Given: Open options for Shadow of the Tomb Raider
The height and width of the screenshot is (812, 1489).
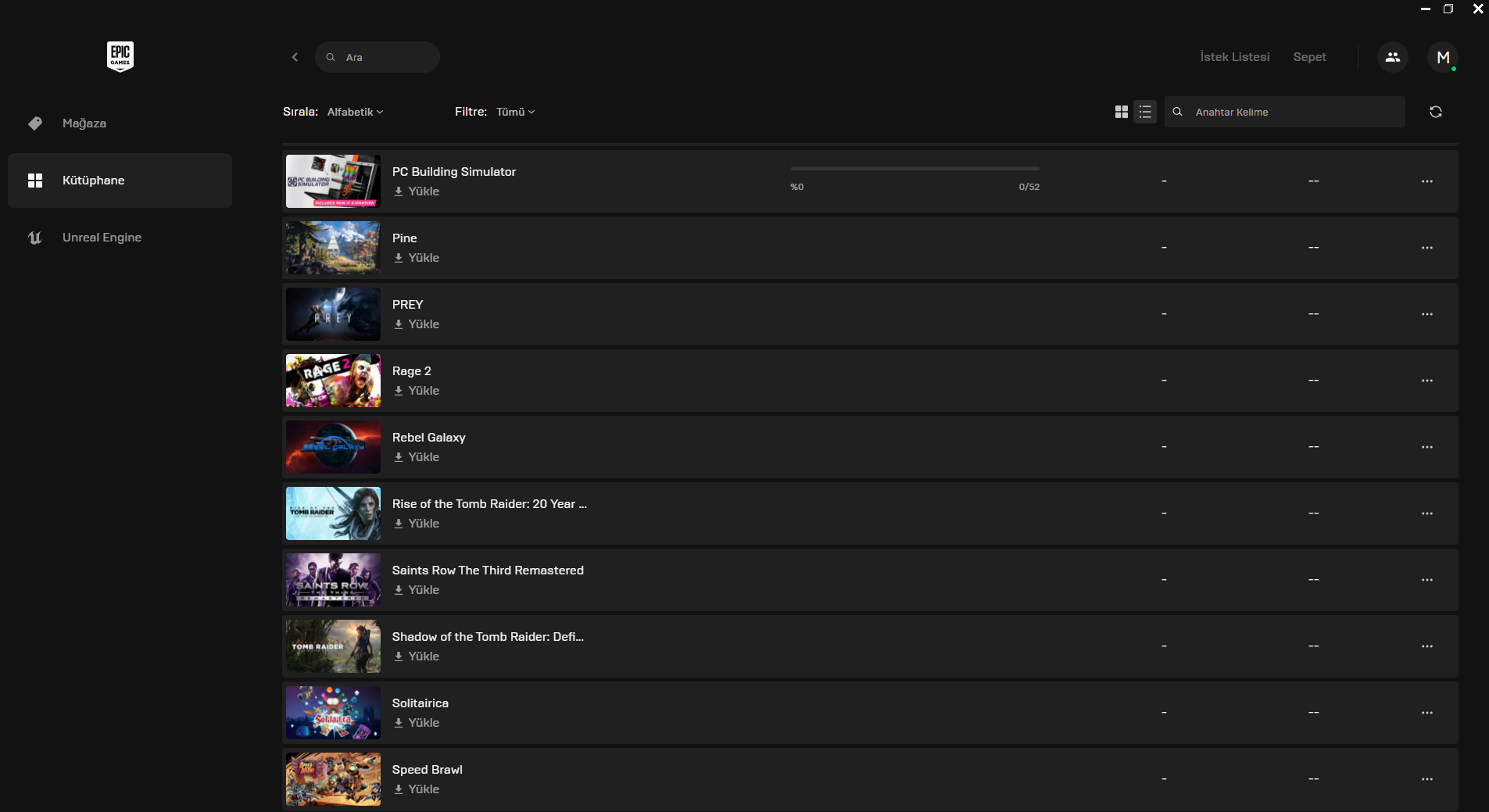Looking at the screenshot, I should coord(1427,646).
